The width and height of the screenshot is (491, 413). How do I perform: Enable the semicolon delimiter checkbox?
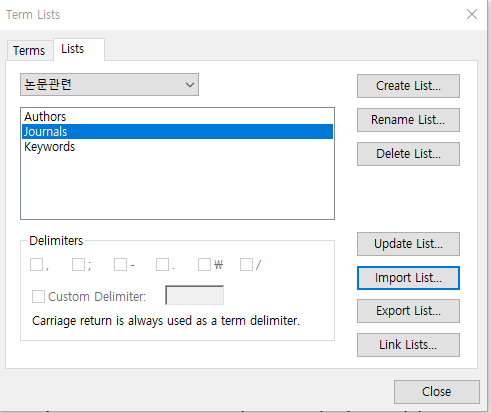point(79,265)
